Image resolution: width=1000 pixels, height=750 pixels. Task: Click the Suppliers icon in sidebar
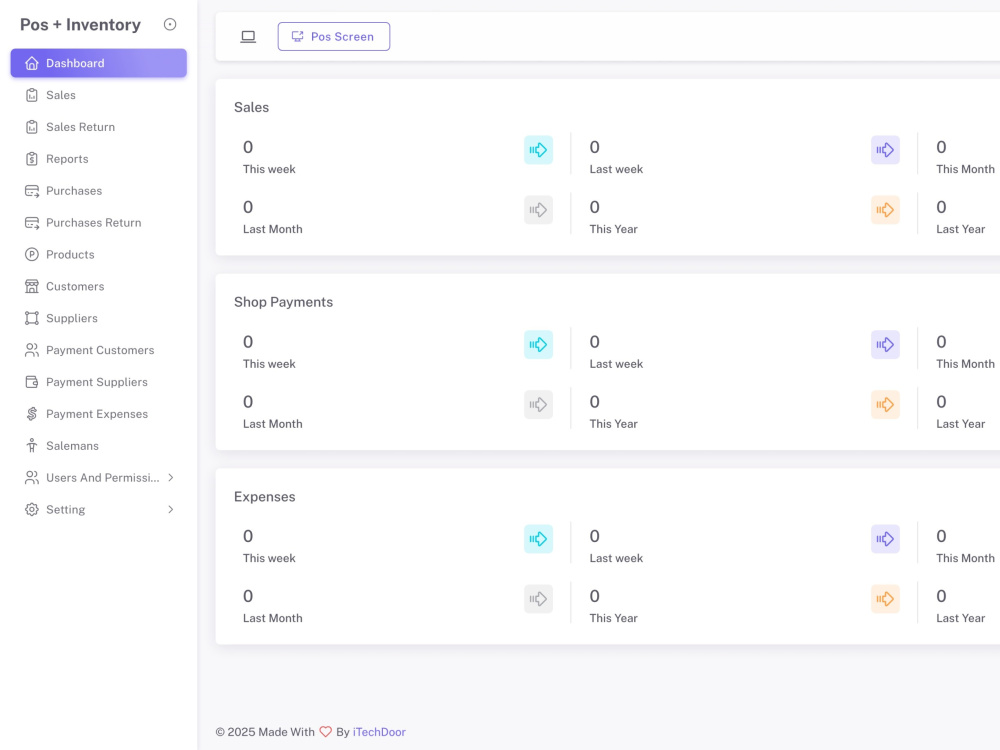tap(32, 318)
